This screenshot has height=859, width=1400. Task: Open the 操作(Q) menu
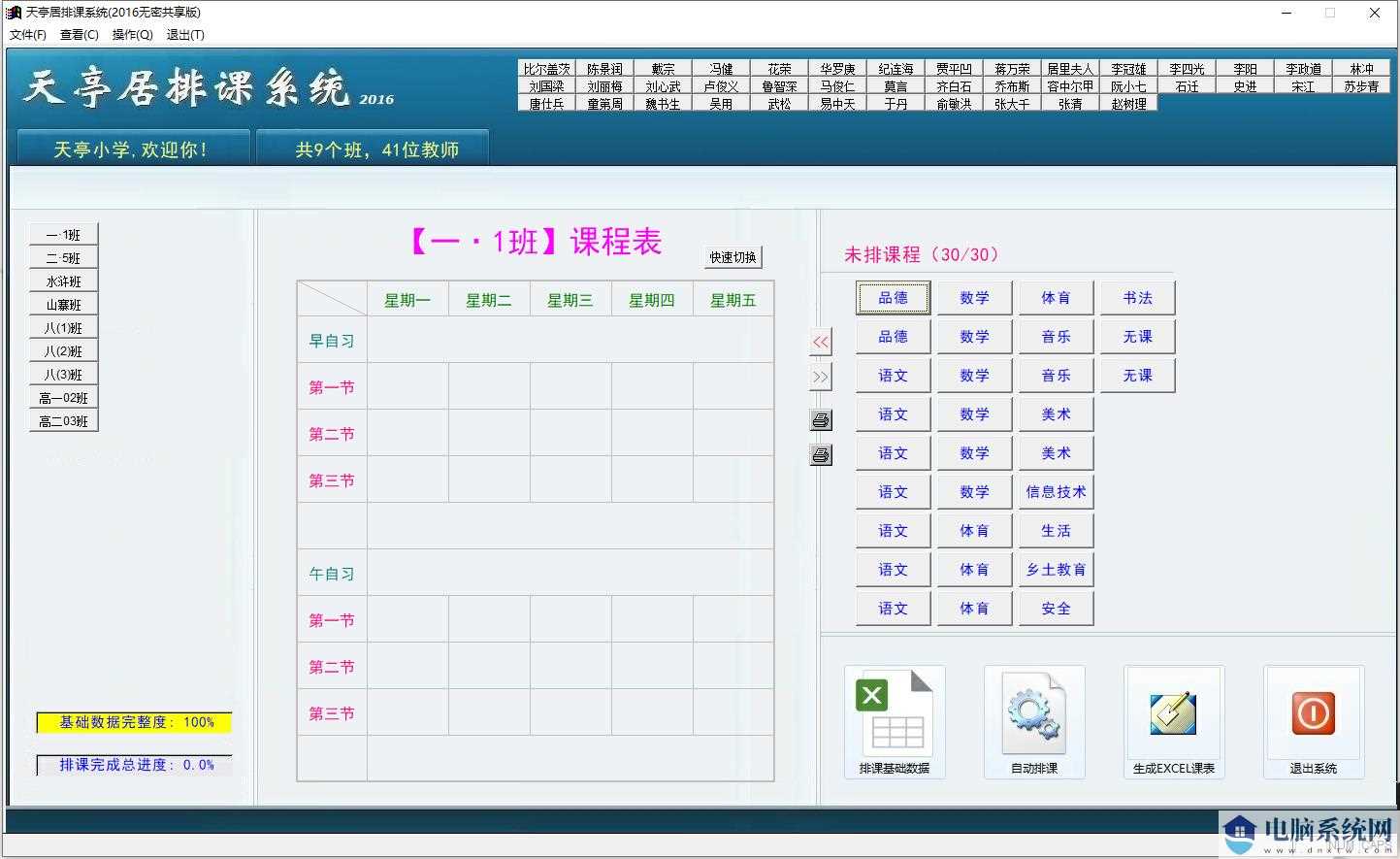pos(132,34)
